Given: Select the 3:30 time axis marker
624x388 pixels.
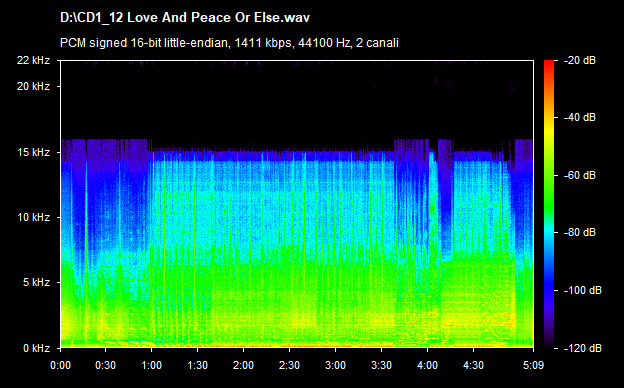Looking at the screenshot, I should (381, 365).
